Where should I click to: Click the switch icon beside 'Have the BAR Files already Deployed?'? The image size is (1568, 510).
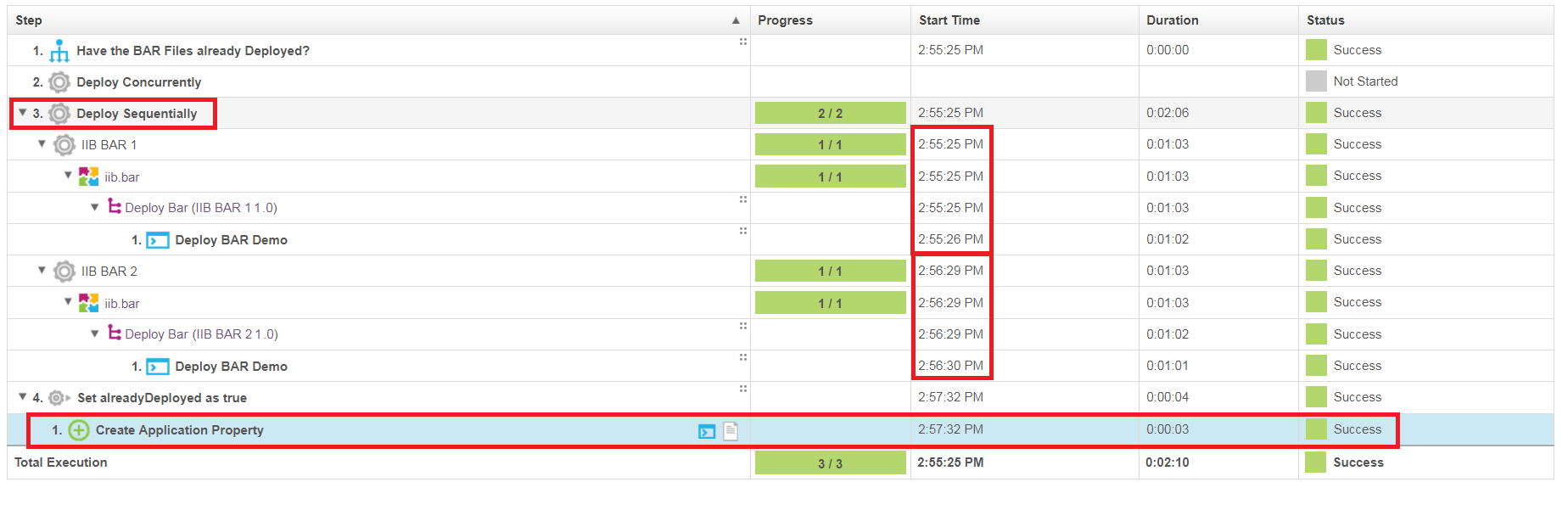coord(59,51)
